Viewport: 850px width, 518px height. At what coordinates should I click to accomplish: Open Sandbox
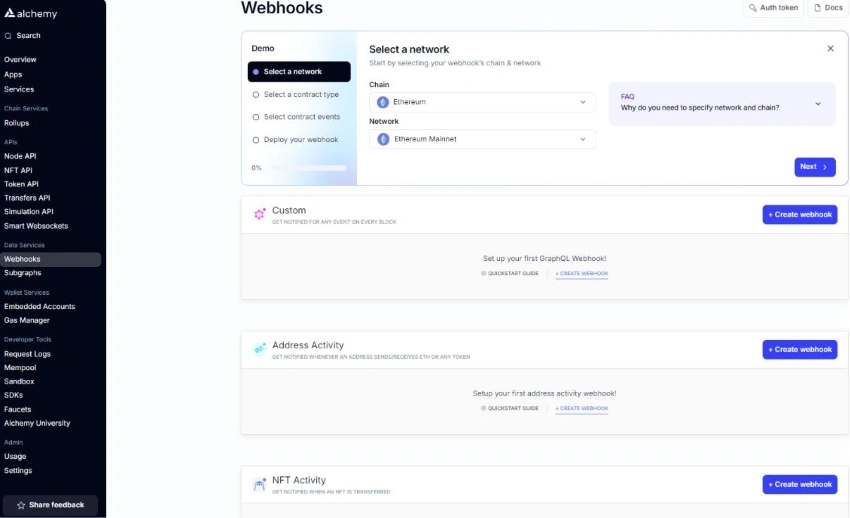tap(19, 381)
